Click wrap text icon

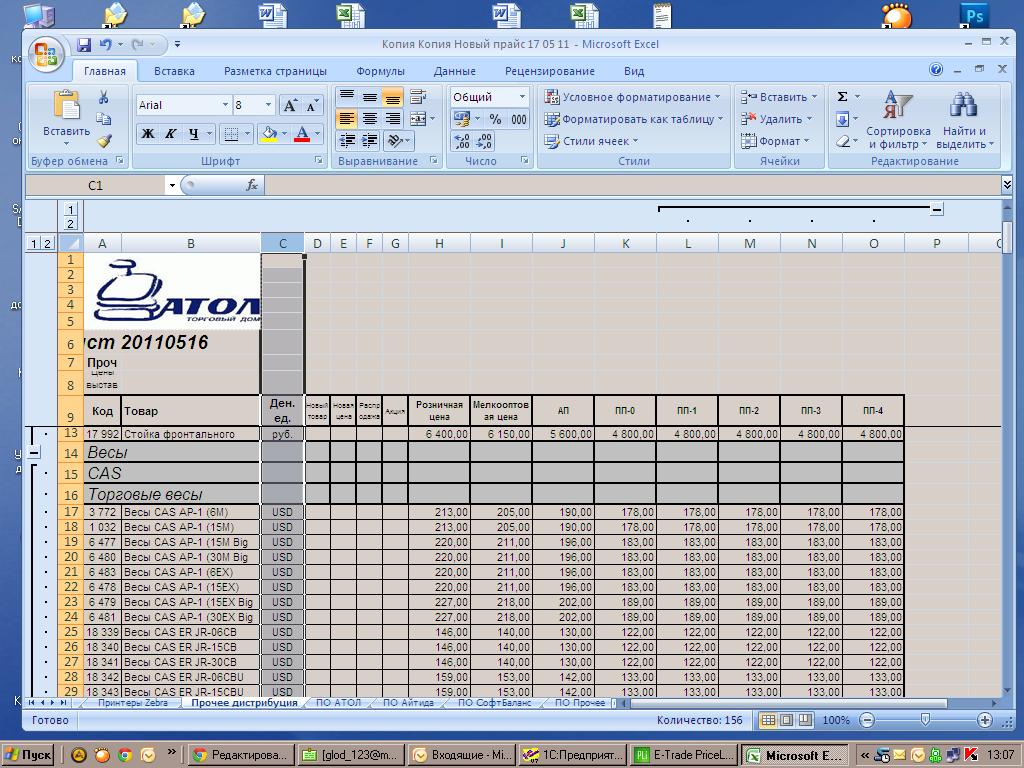click(x=418, y=97)
